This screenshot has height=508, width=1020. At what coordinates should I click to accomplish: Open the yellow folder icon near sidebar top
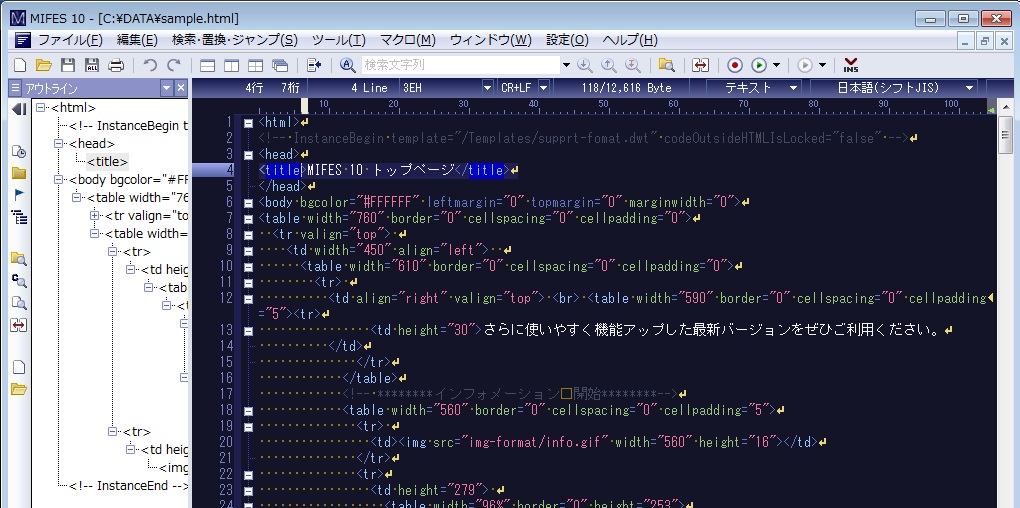(20, 173)
